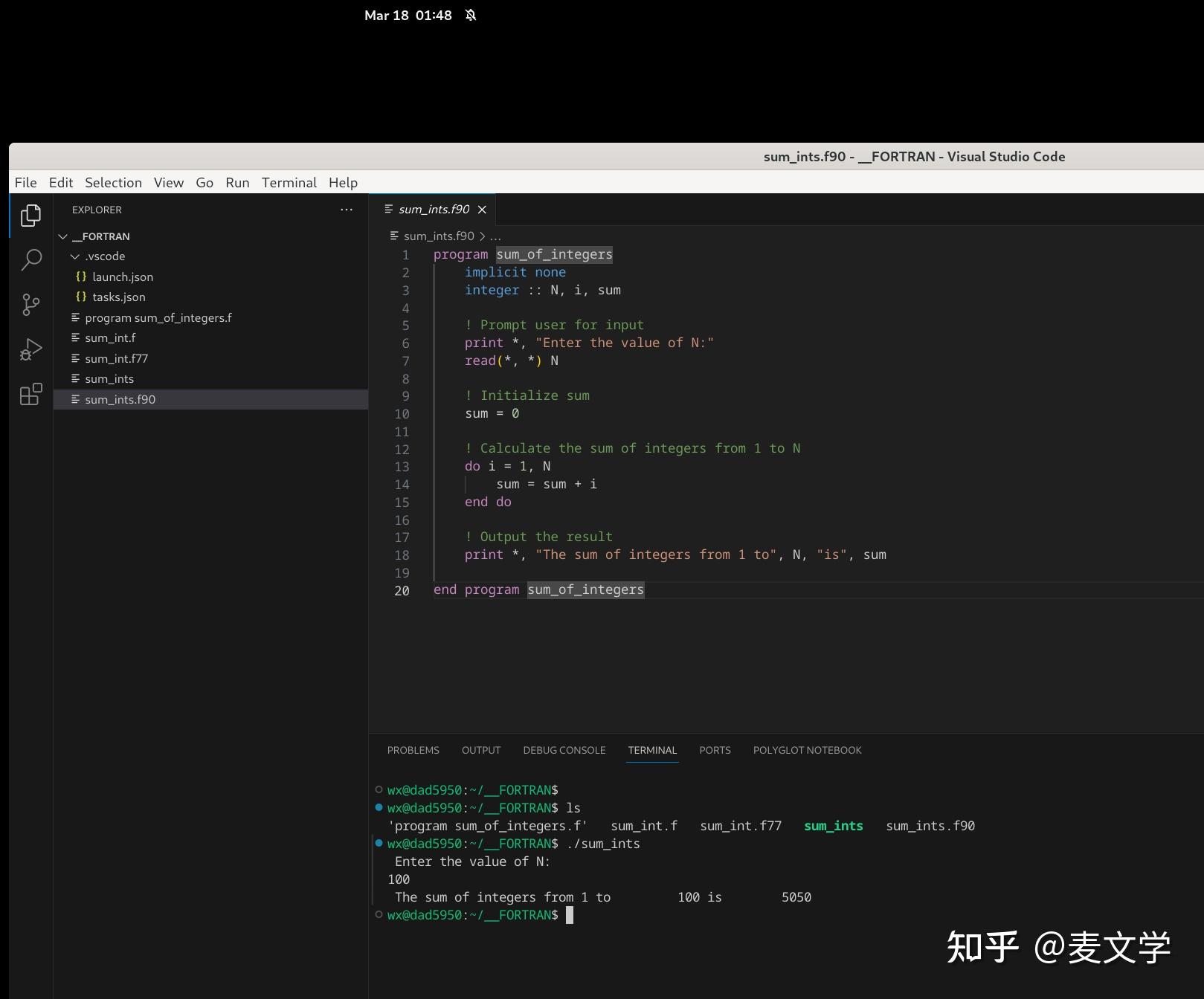The image size is (1204, 999).
Task: Toggle the do-not-disturb bell in the top bar
Action: tap(470, 15)
